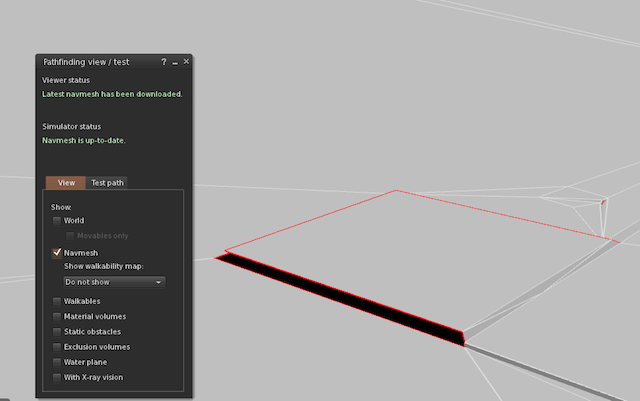
Task: Select the View tab
Action: click(x=66, y=183)
